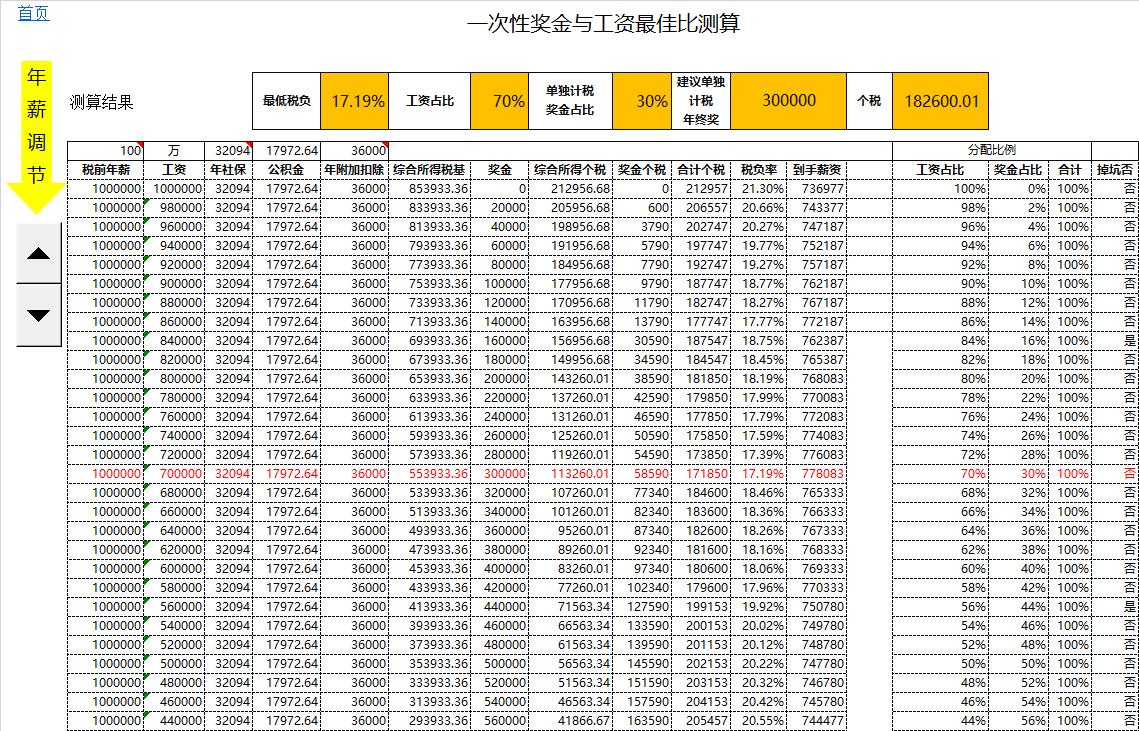Select the 综合所得税基 column header
This screenshot has width=1139, height=731.
(429, 170)
